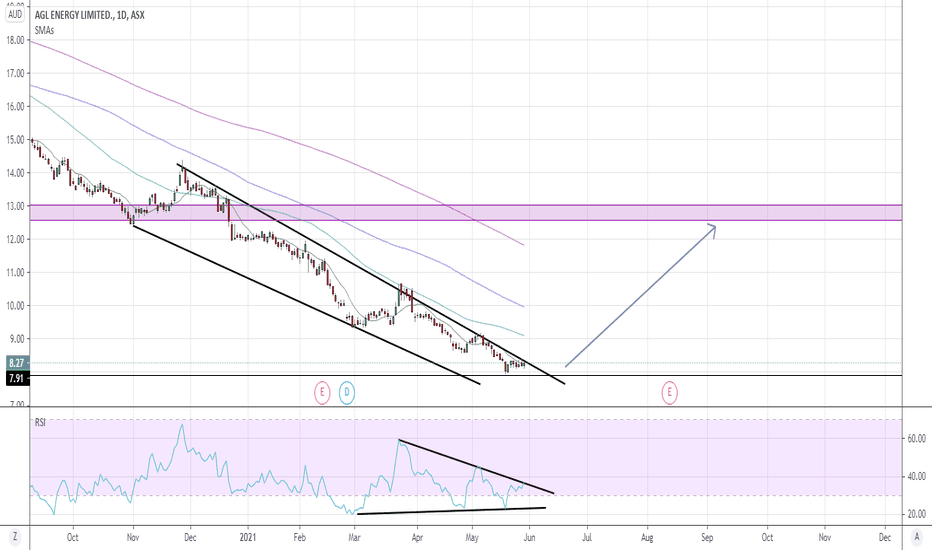Open the dividend D marker

[347, 392]
